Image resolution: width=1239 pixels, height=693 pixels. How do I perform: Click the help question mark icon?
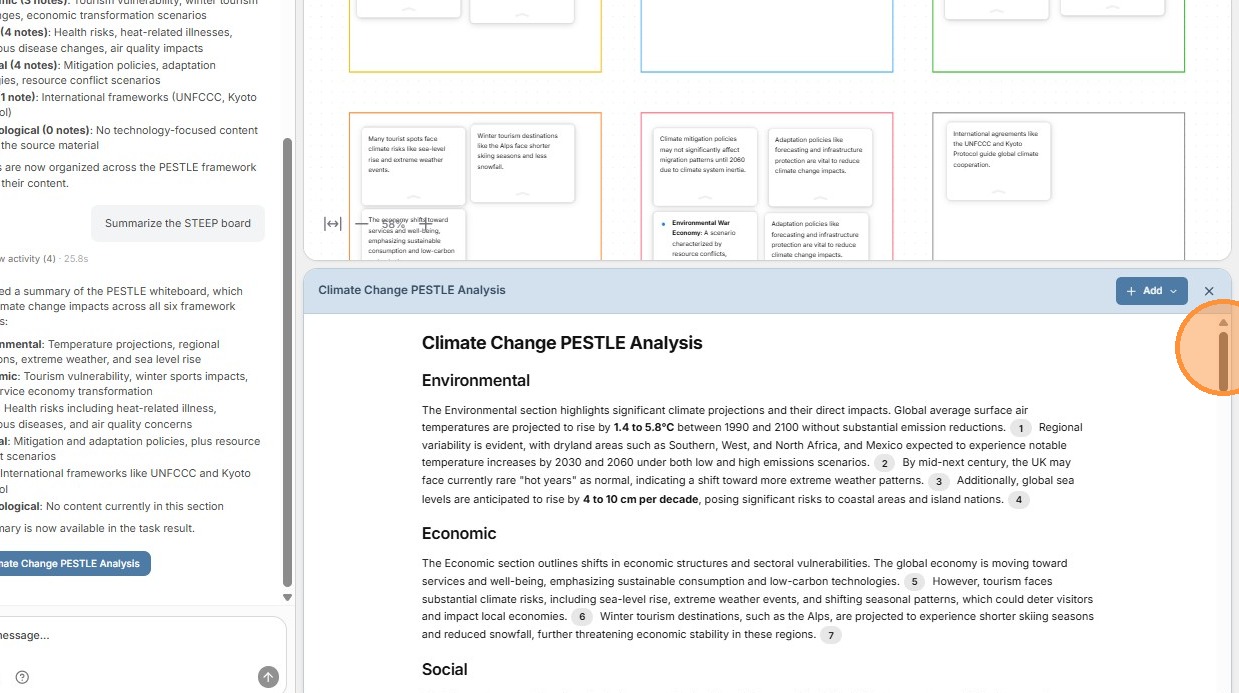[x=22, y=677]
